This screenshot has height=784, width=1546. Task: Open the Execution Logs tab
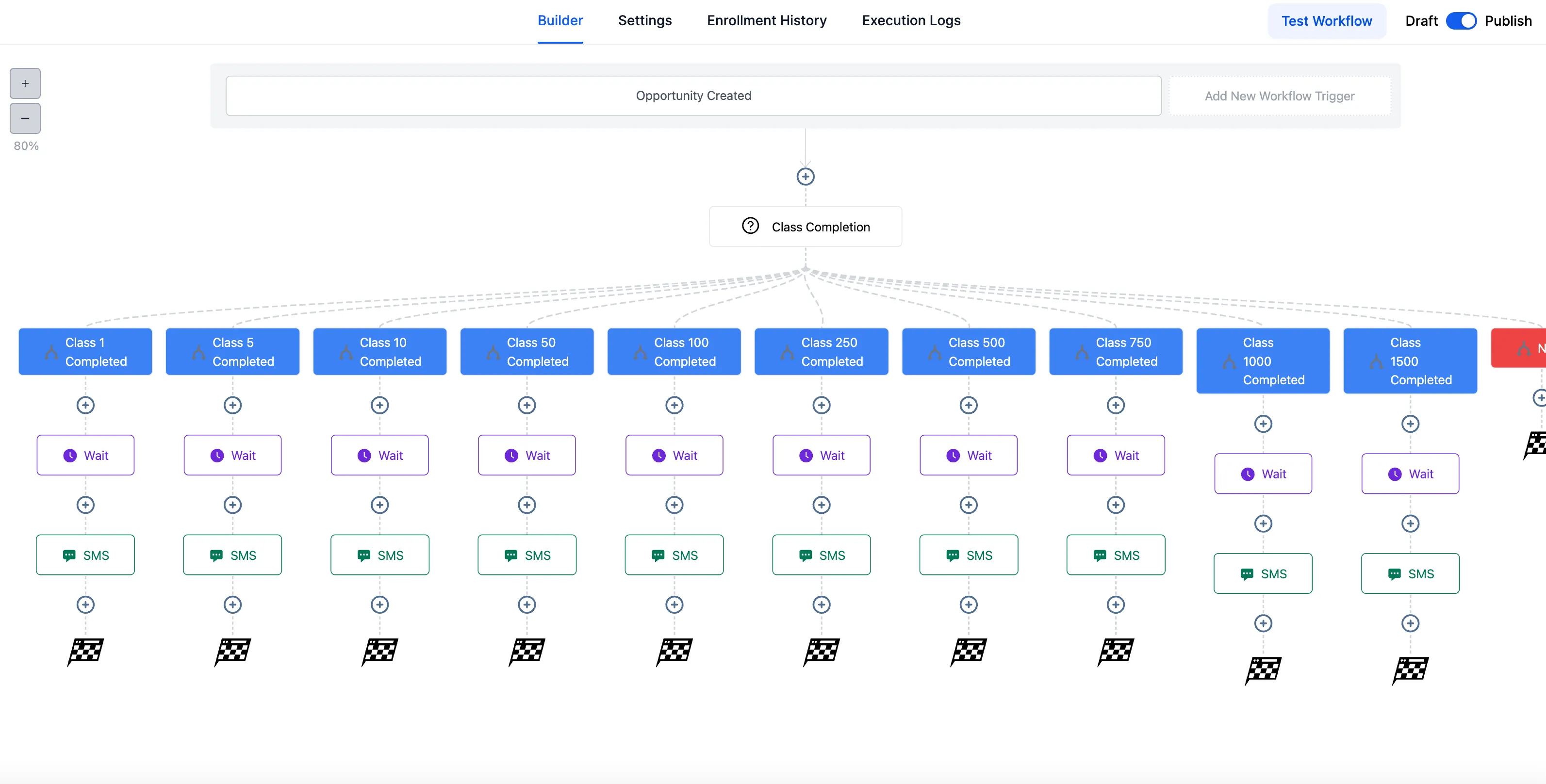click(911, 20)
